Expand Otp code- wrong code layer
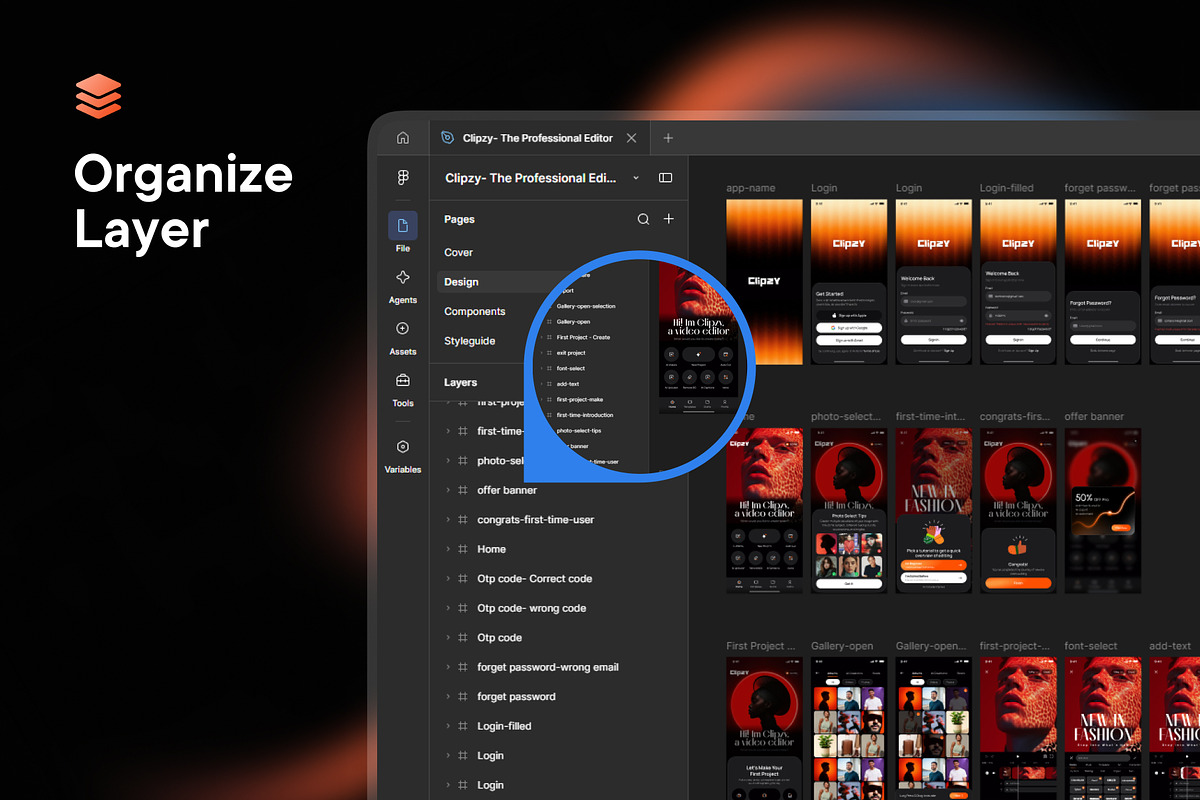 click(x=447, y=608)
